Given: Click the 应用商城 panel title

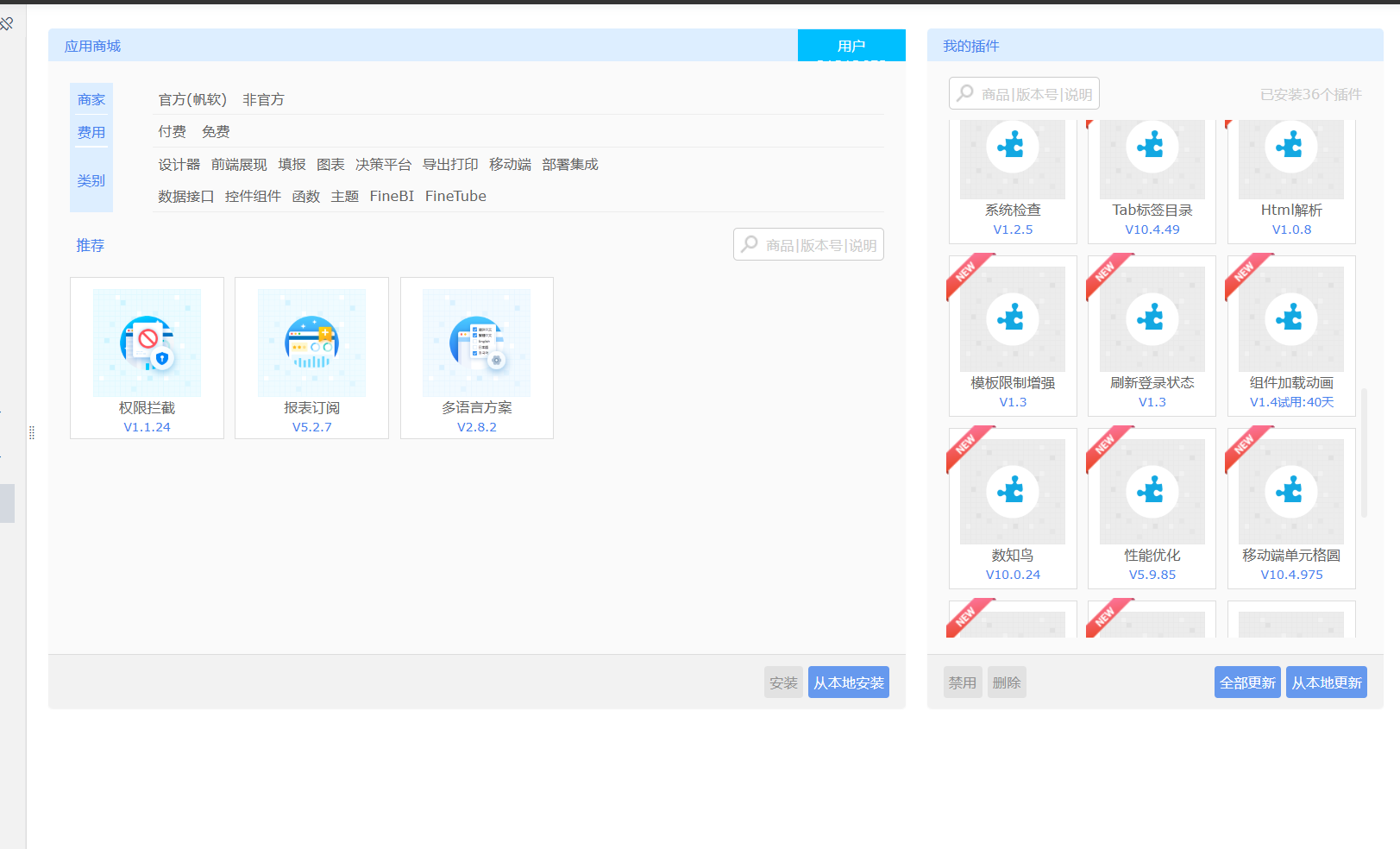Looking at the screenshot, I should [x=92, y=47].
